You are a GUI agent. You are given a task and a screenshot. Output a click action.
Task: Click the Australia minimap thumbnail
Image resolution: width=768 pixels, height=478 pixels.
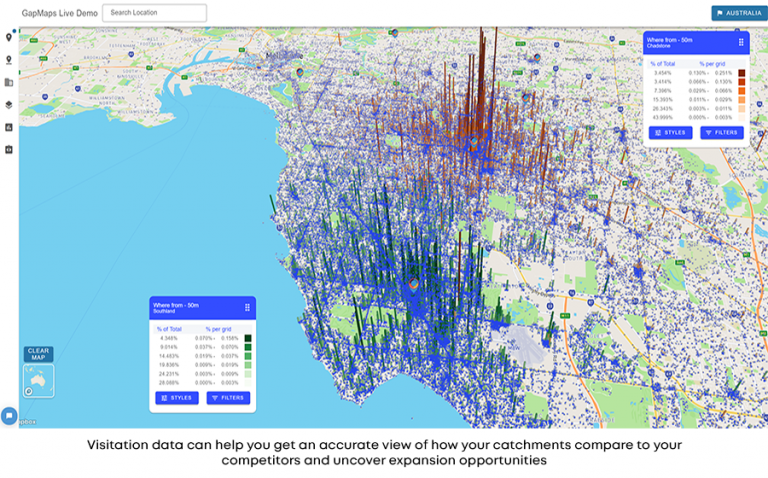(39, 382)
